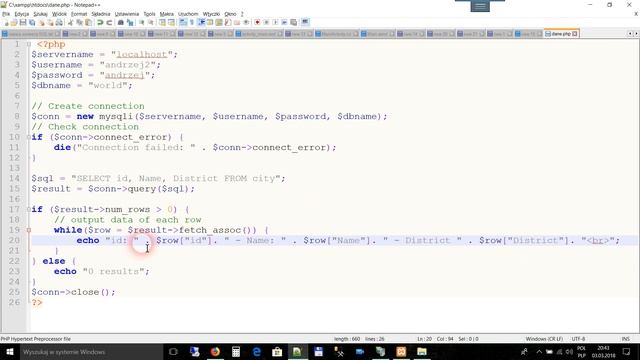The height and width of the screenshot is (360, 640).
Task: Collapse the if block fold at line 10
Action: pyautogui.click(x=29, y=137)
